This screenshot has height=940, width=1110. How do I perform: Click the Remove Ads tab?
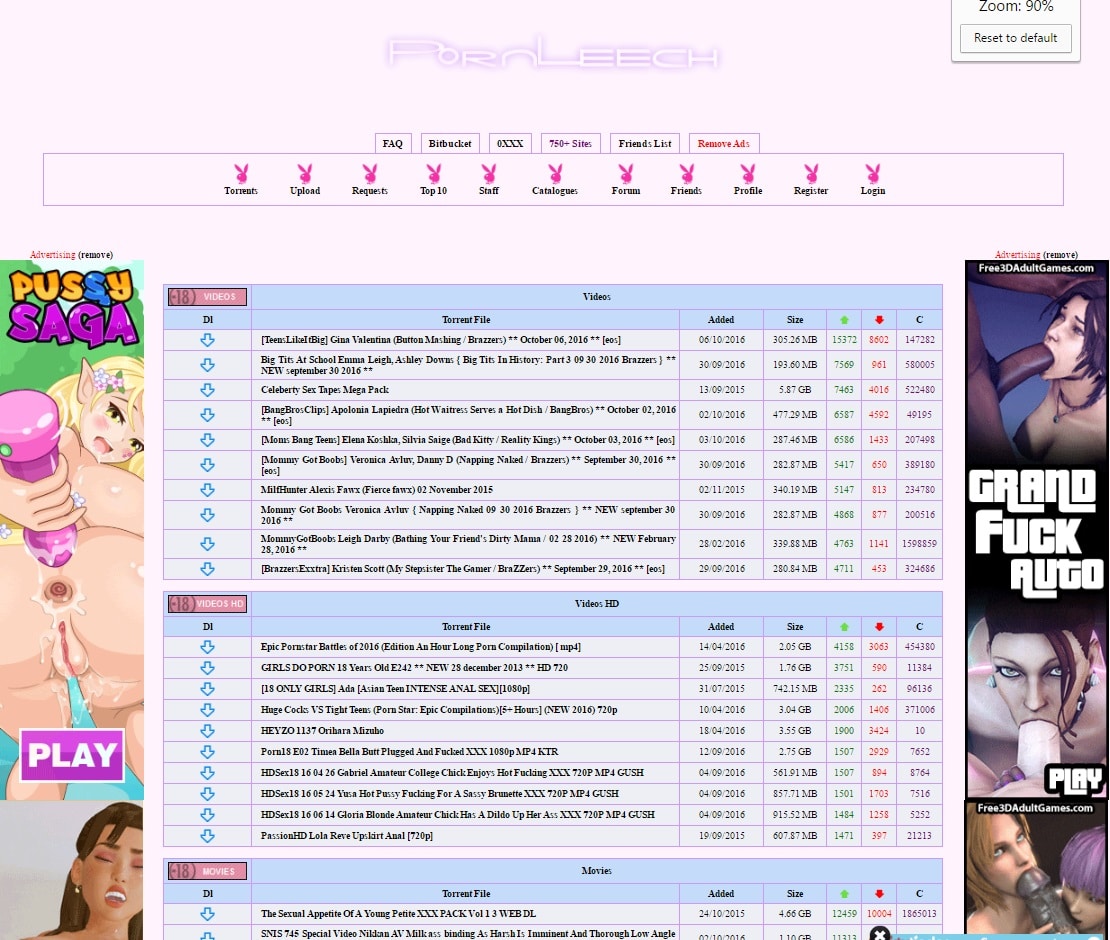coord(723,144)
